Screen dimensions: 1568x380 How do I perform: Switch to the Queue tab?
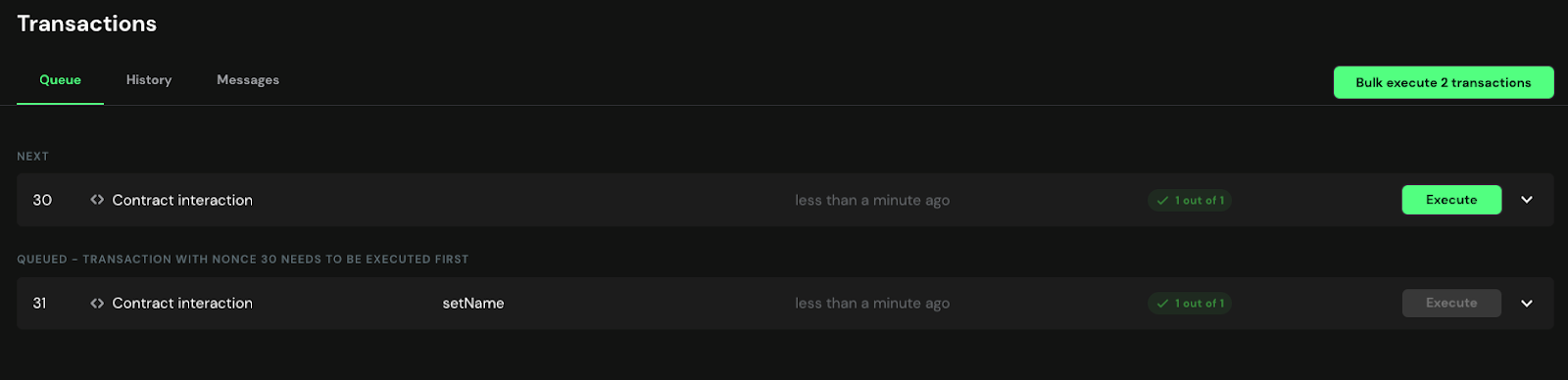(60, 80)
